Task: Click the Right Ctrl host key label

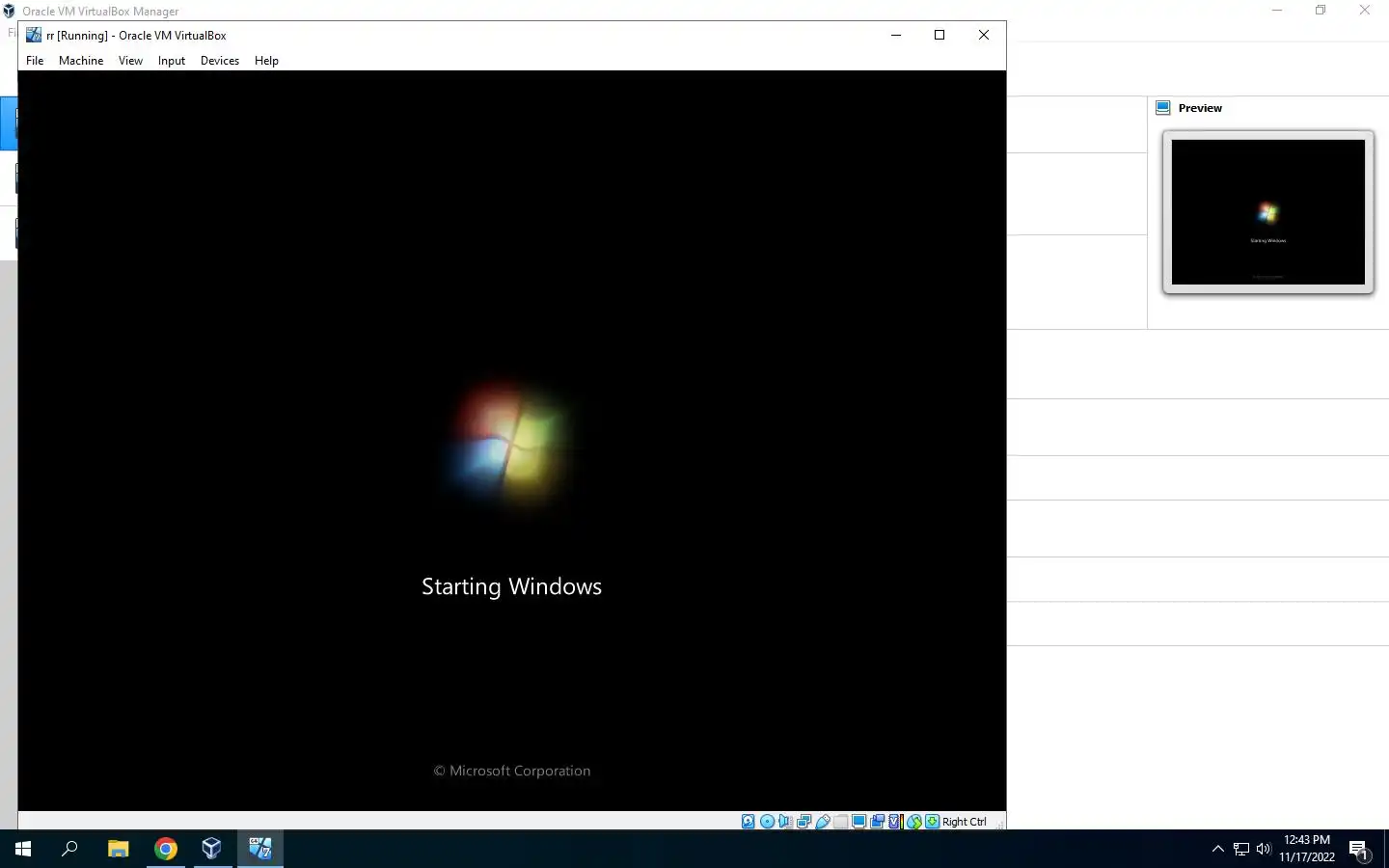Action: [x=965, y=822]
